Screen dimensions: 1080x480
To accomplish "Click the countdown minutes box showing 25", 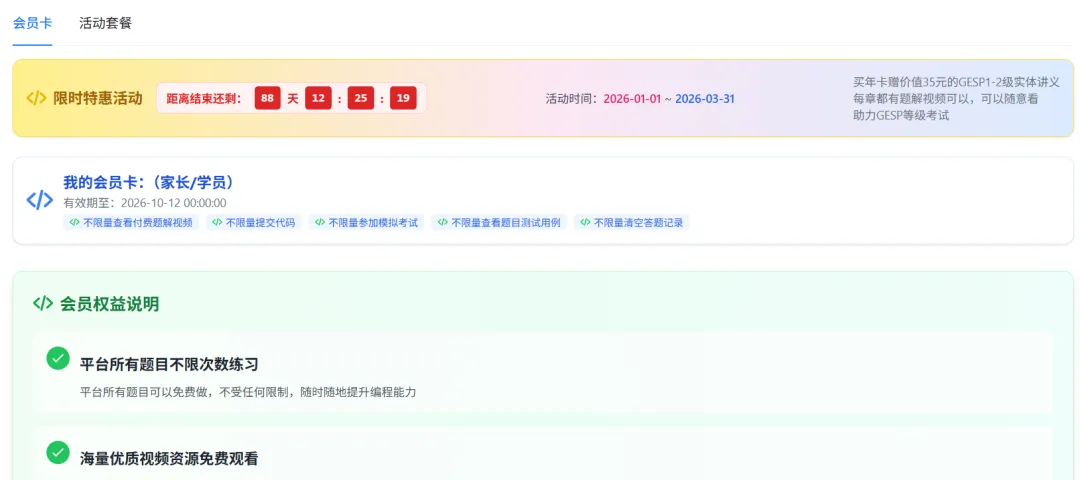I will [360, 98].
